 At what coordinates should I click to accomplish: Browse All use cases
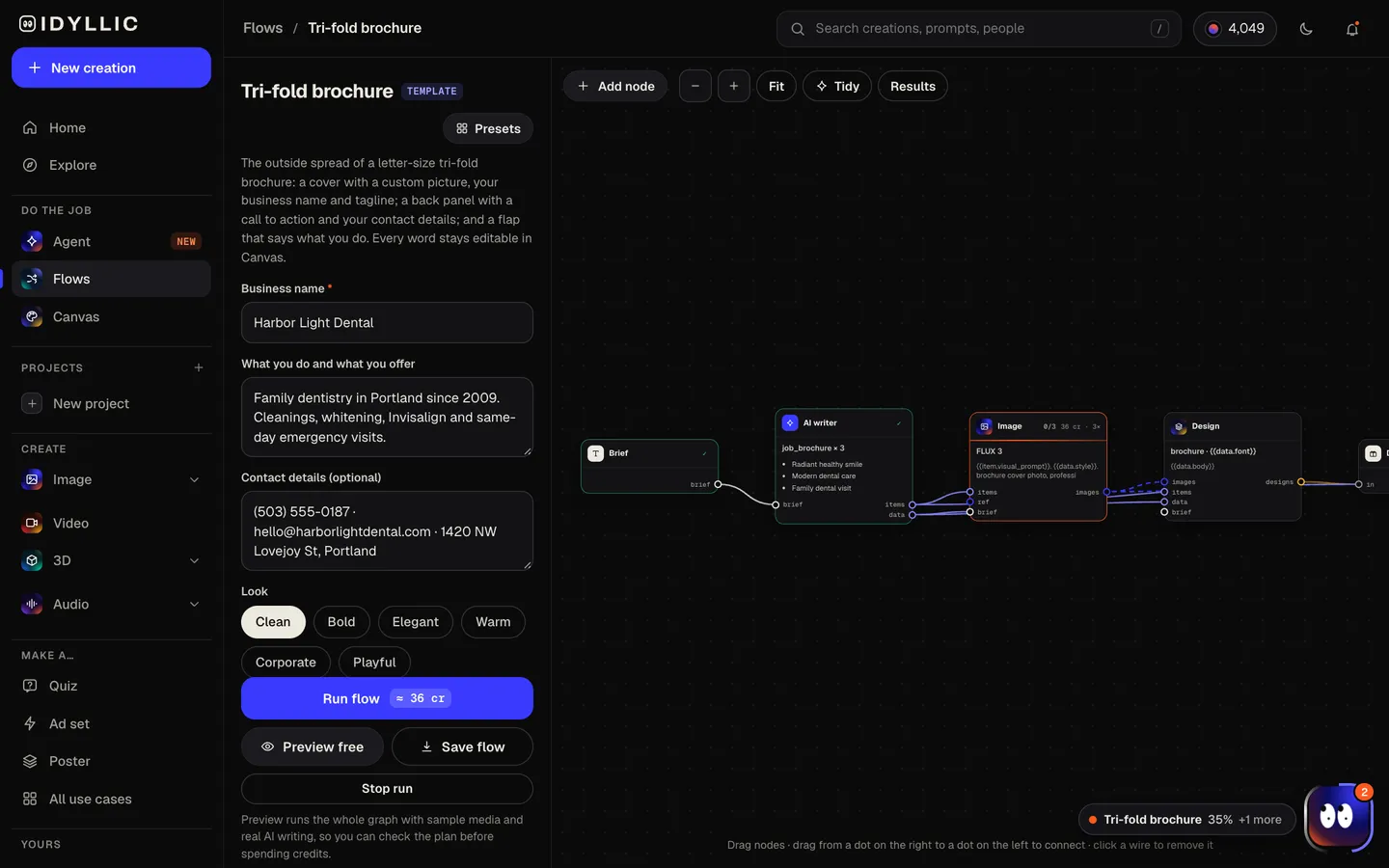pos(111,799)
